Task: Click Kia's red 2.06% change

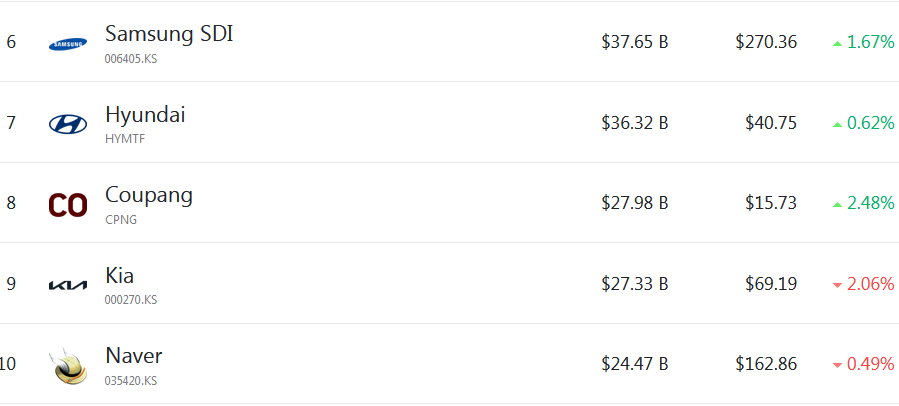Action: (863, 284)
